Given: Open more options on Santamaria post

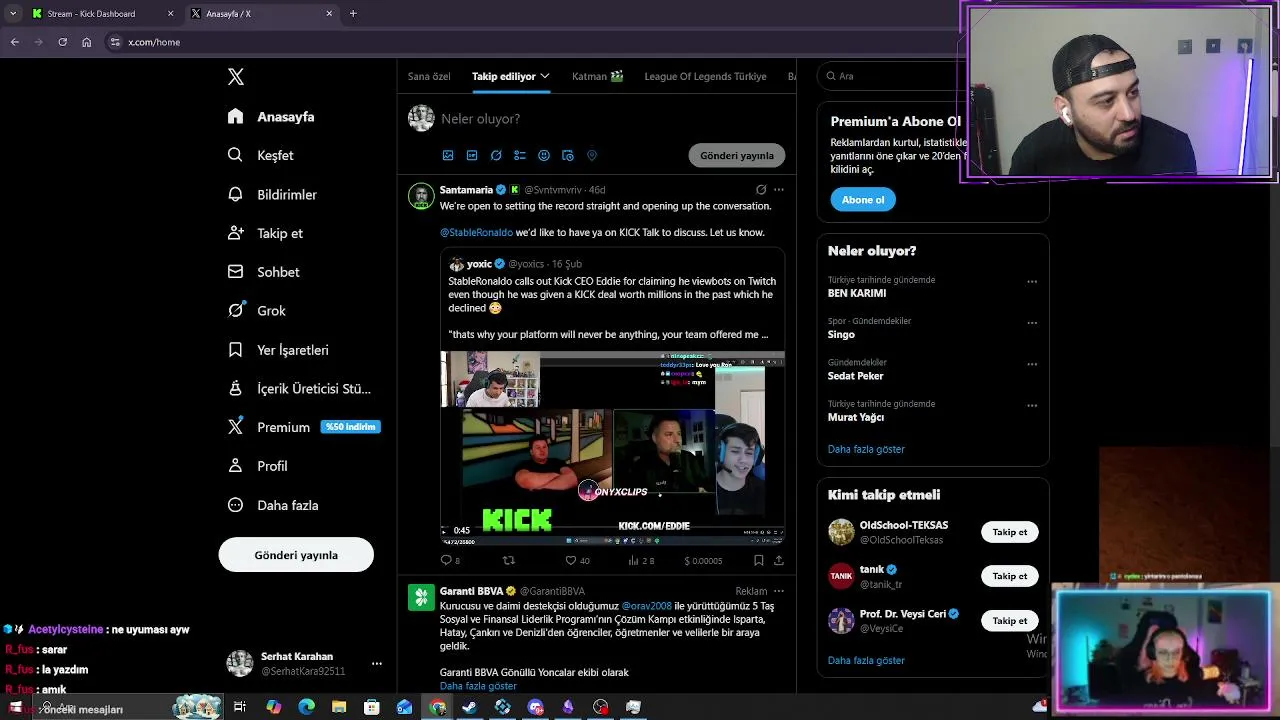Looking at the screenshot, I should (x=779, y=190).
